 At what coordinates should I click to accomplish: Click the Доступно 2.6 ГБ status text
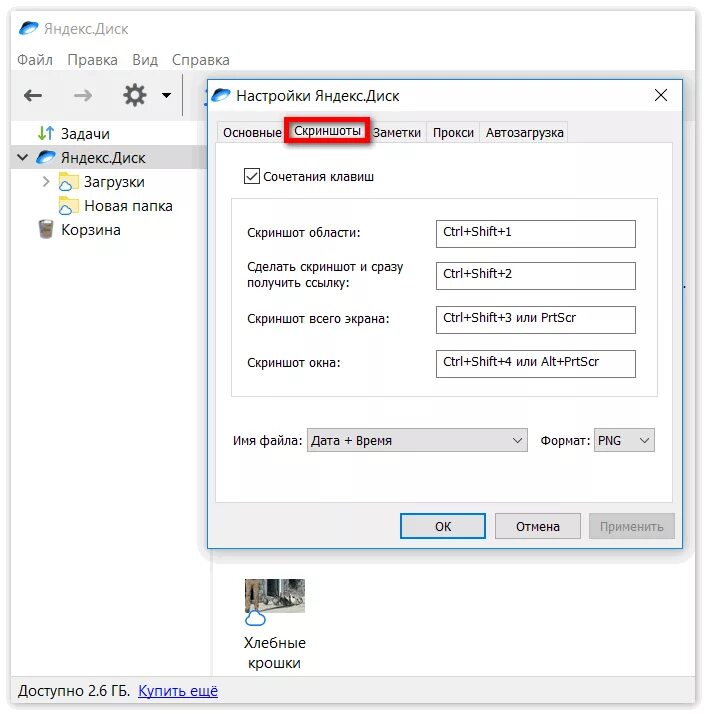tap(74, 691)
